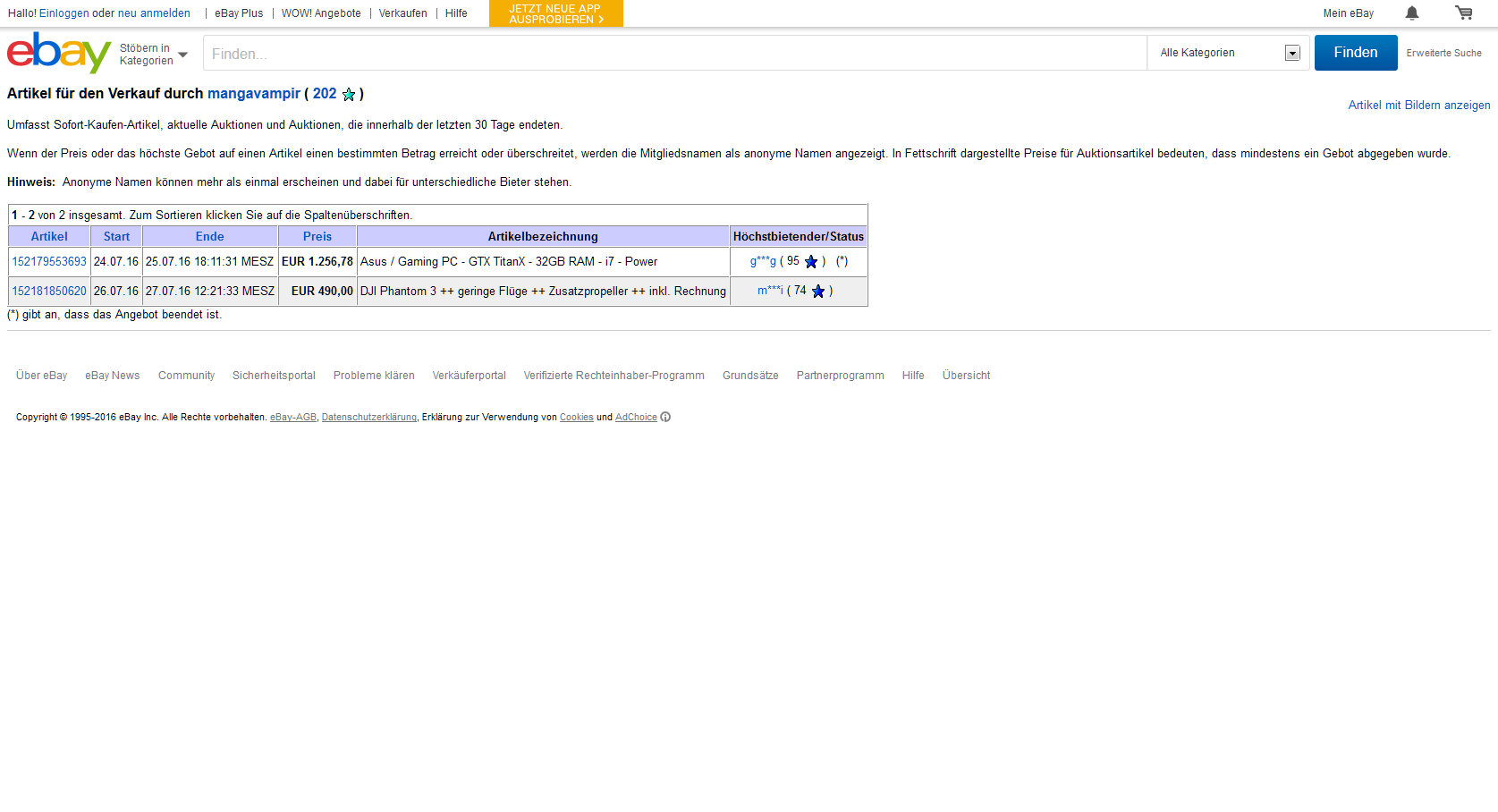Click bidder name m***i

click(x=770, y=290)
